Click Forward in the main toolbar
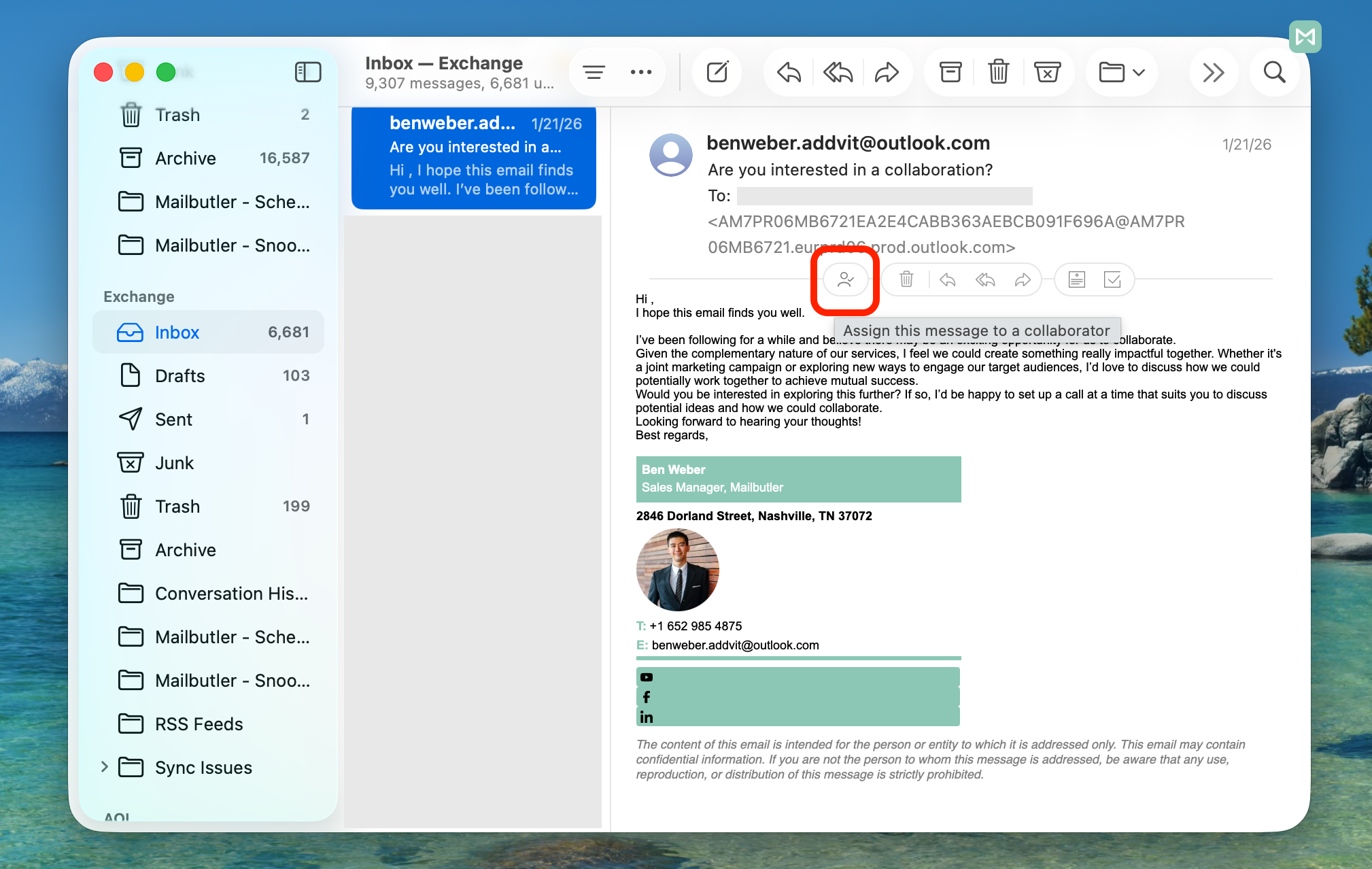This screenshot has height=869, width=1372. tap(887, 72)
